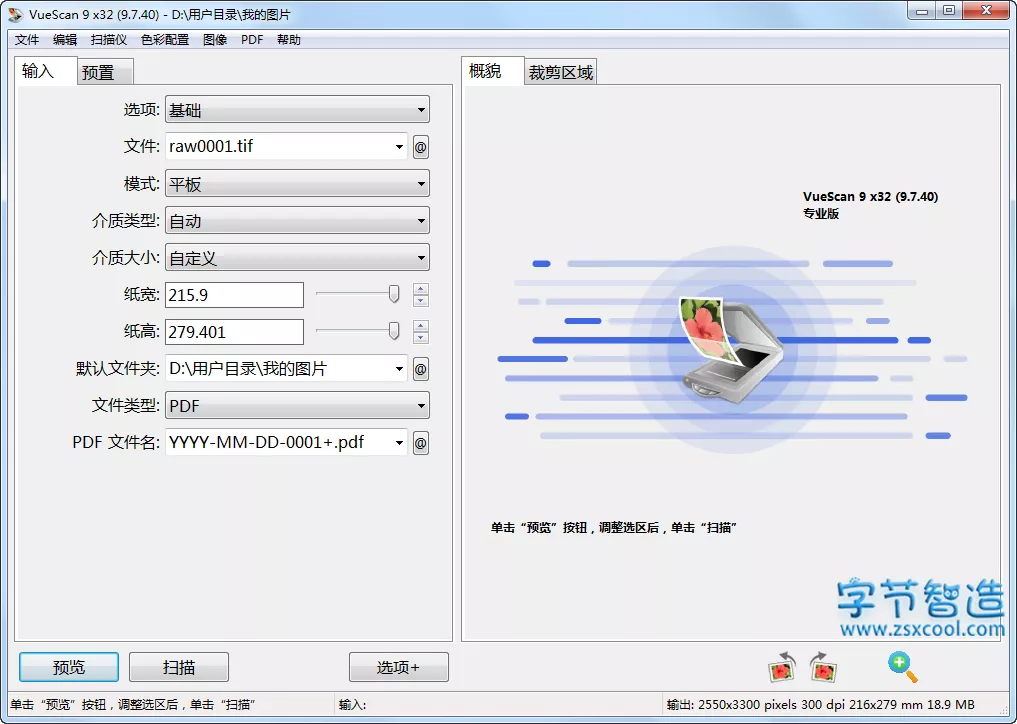Viewport: 1017px width, 724px height.
Task: Expand the 文件 raw0001.tif combo box arrow
Action: click(399, 147)
